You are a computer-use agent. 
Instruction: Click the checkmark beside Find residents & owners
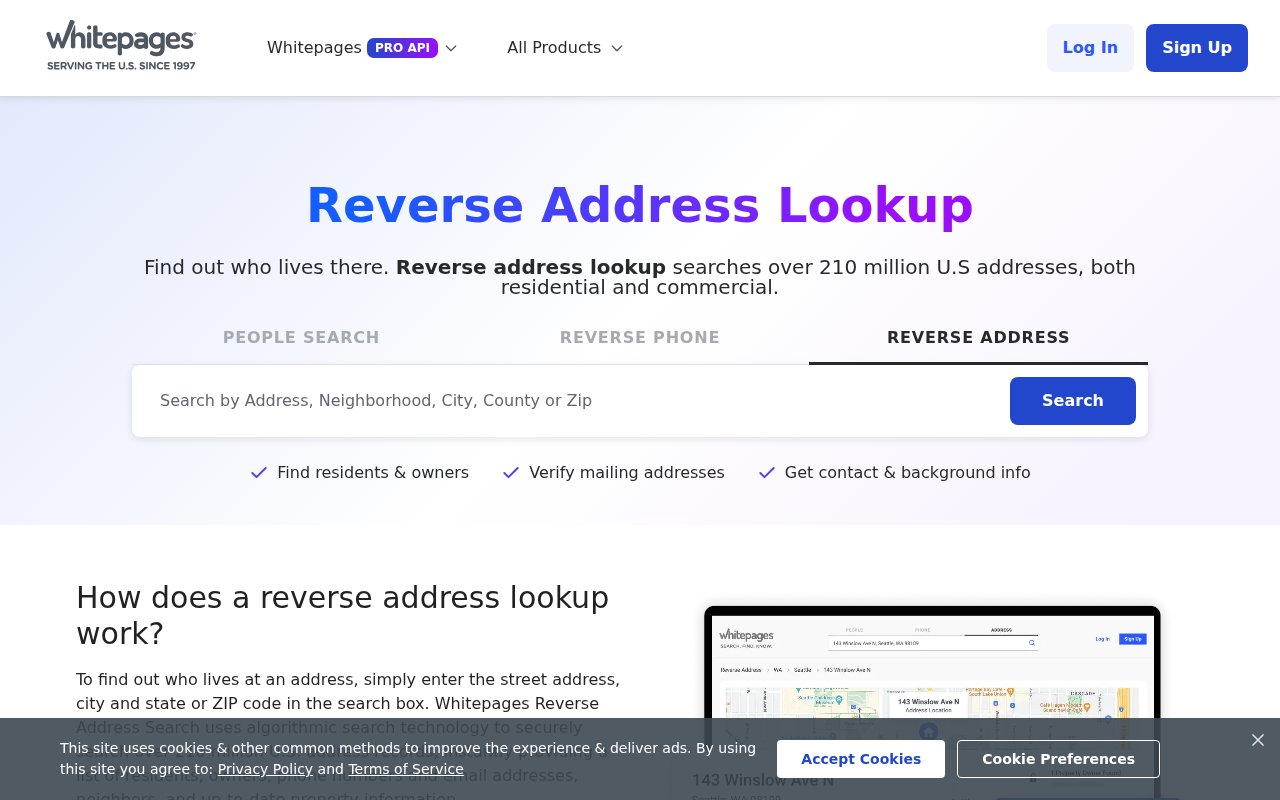(x=259, y=472)
